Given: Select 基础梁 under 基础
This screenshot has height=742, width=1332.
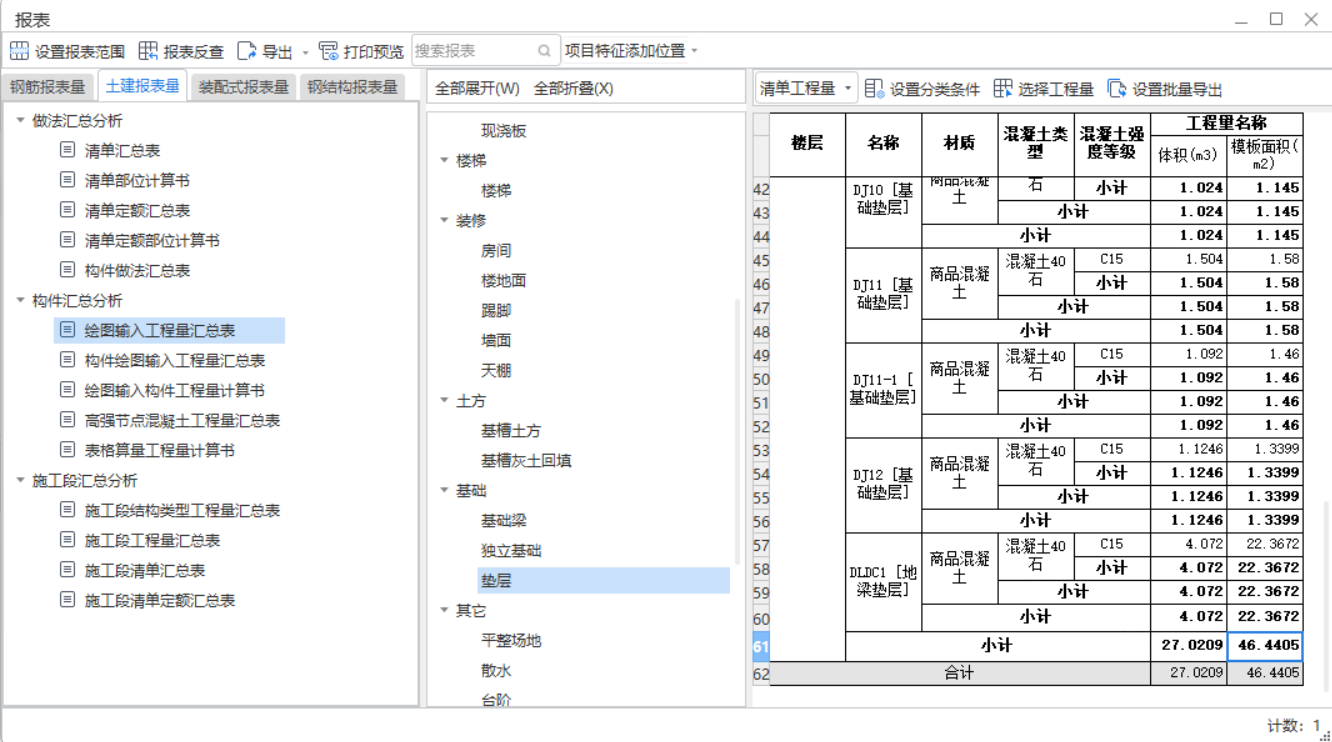Looking at the screenshot, I should pos(504,520).
